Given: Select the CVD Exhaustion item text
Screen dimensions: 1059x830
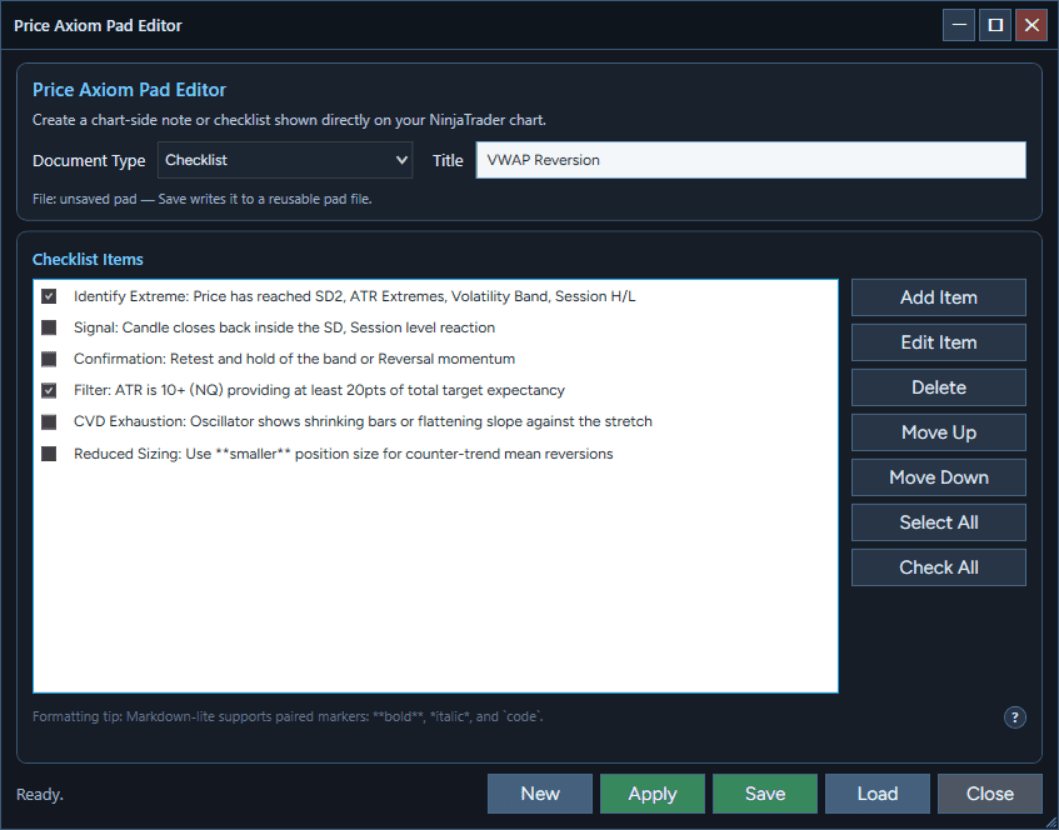Looking at the screenshot, I should pos(363,422).
